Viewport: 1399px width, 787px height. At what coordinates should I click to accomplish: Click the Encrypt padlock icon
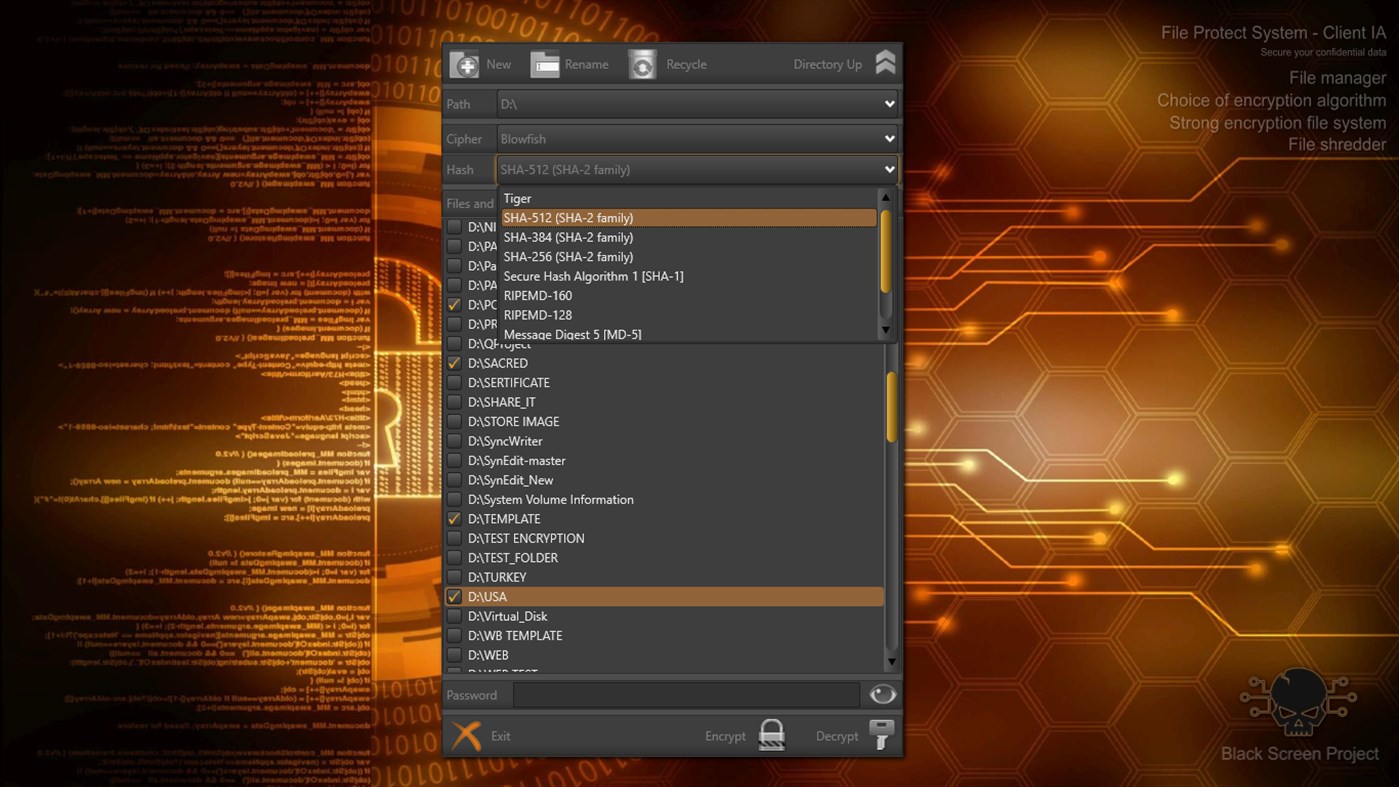point(770,734)
